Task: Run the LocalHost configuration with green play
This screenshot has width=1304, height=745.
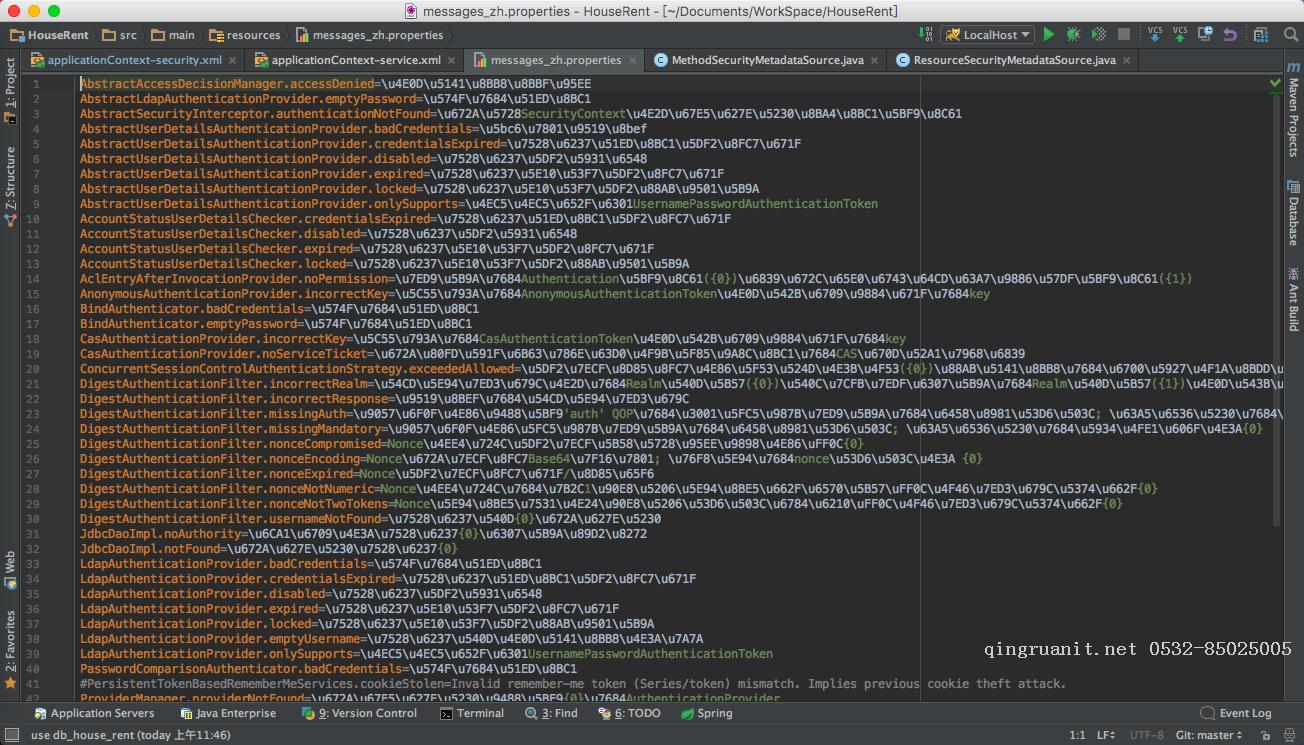Action: [x=1049, y=35]
